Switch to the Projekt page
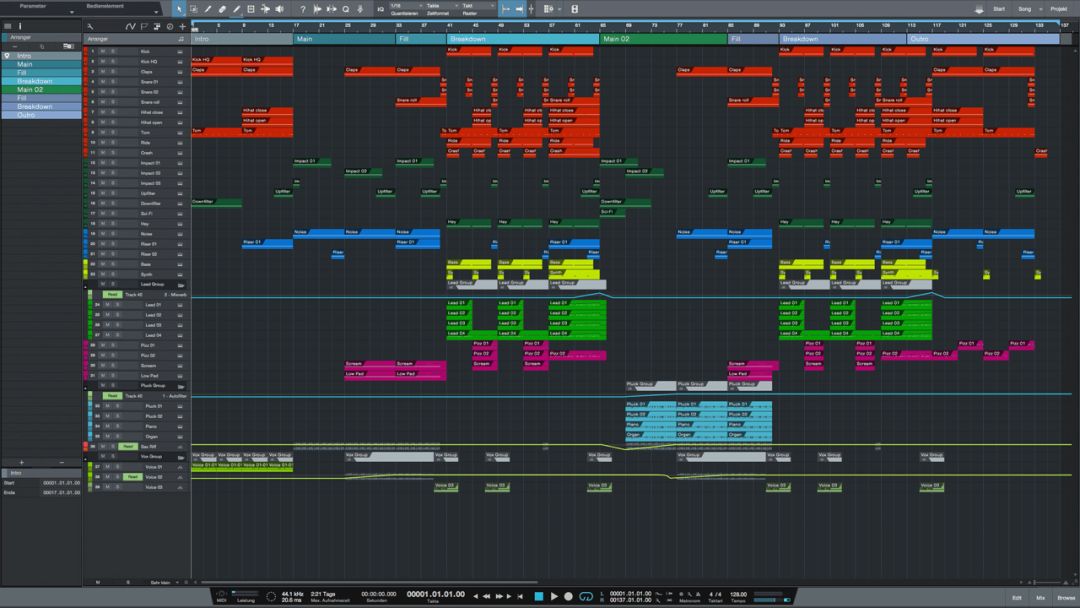The height and width of the screenshot is (608, 1080). [x=1060, y=9]
